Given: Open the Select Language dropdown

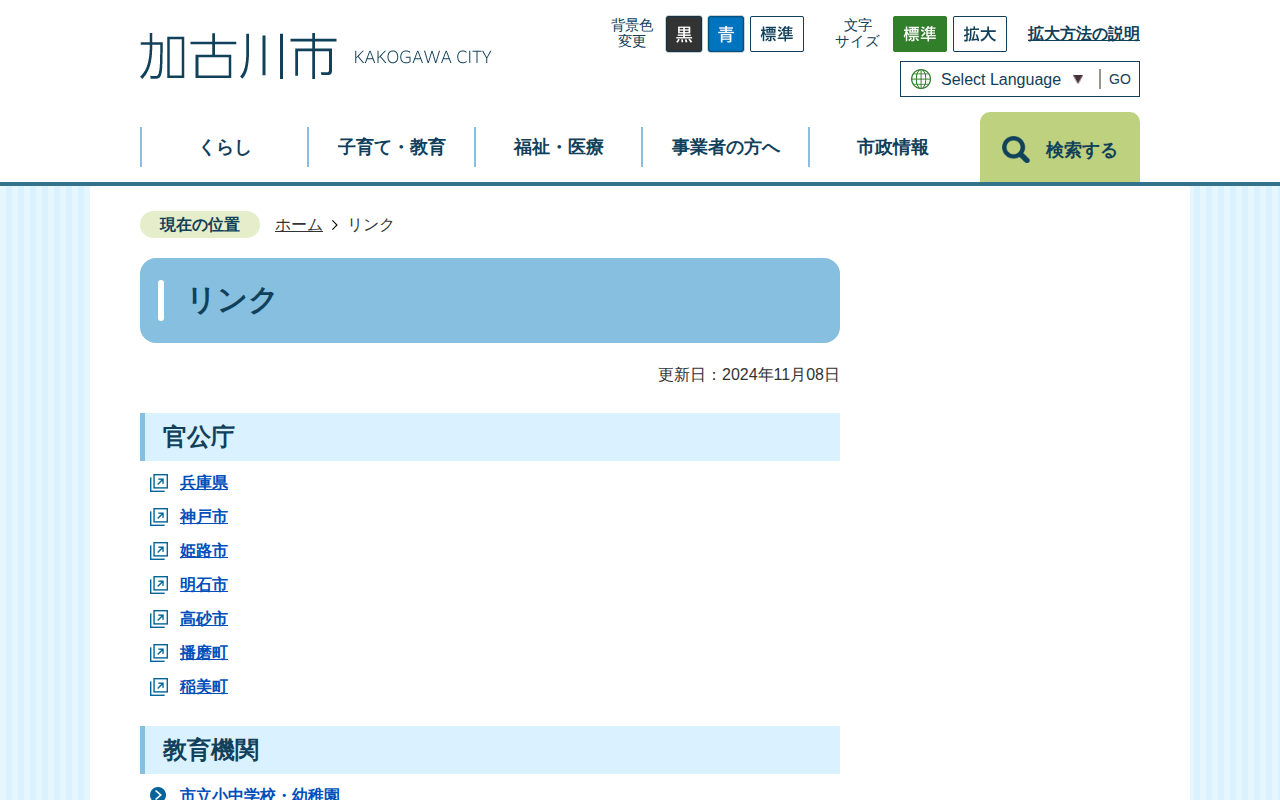Looking at the screenshot, I should coord(1012,79).
